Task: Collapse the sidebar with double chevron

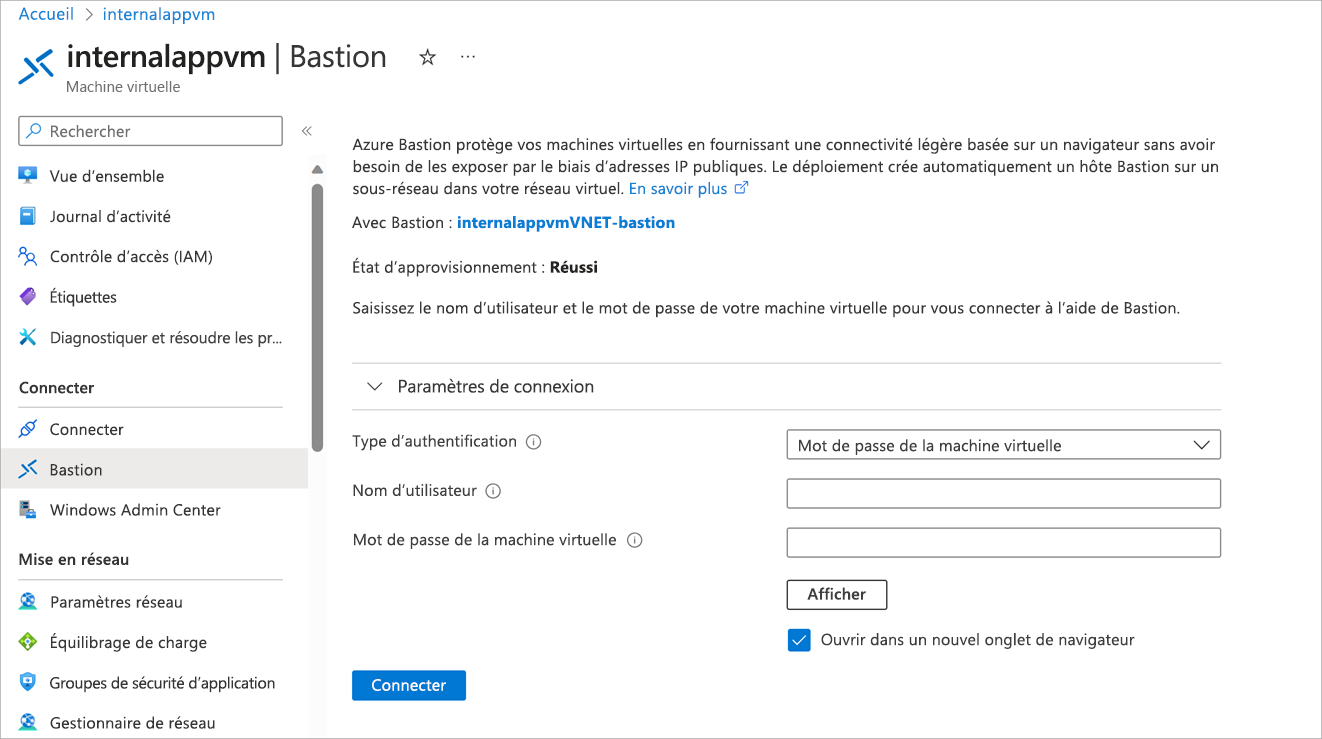Action: (307, 131)
